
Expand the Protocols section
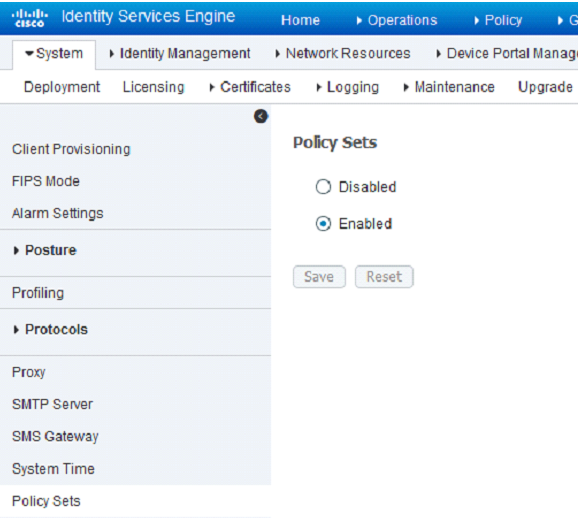pos(51,330)
